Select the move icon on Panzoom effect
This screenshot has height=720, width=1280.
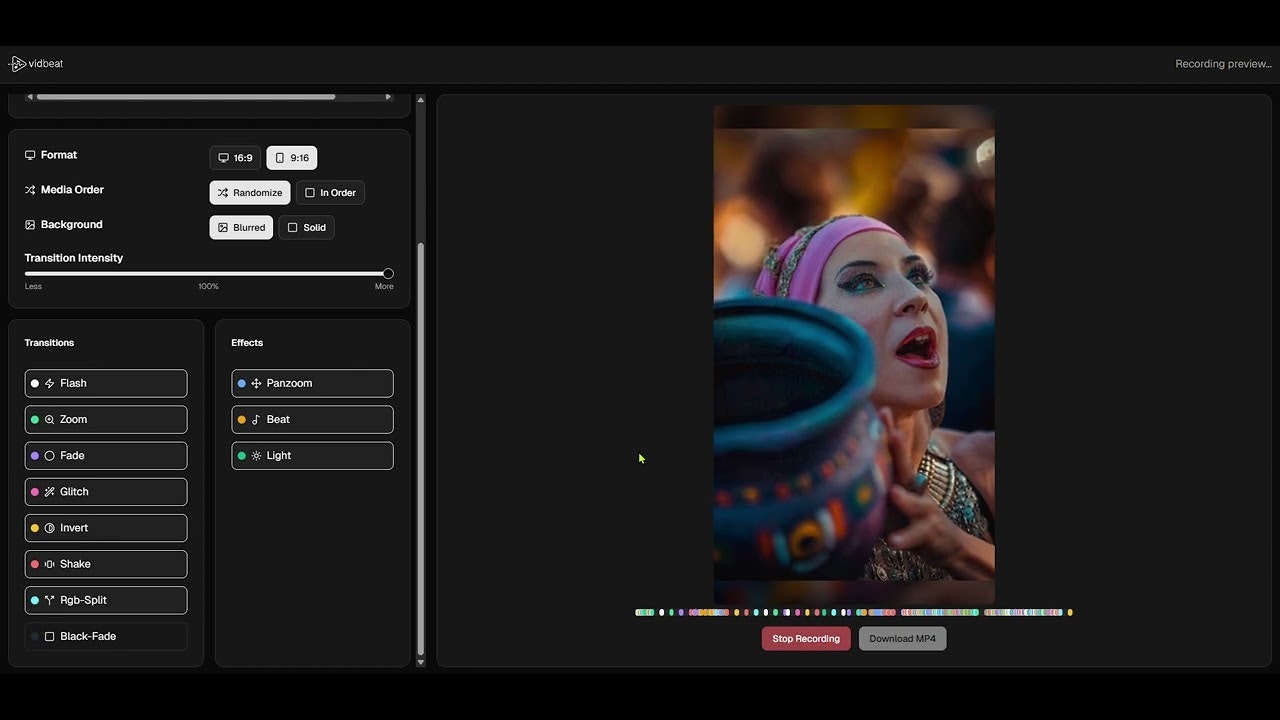coord(256,383)
